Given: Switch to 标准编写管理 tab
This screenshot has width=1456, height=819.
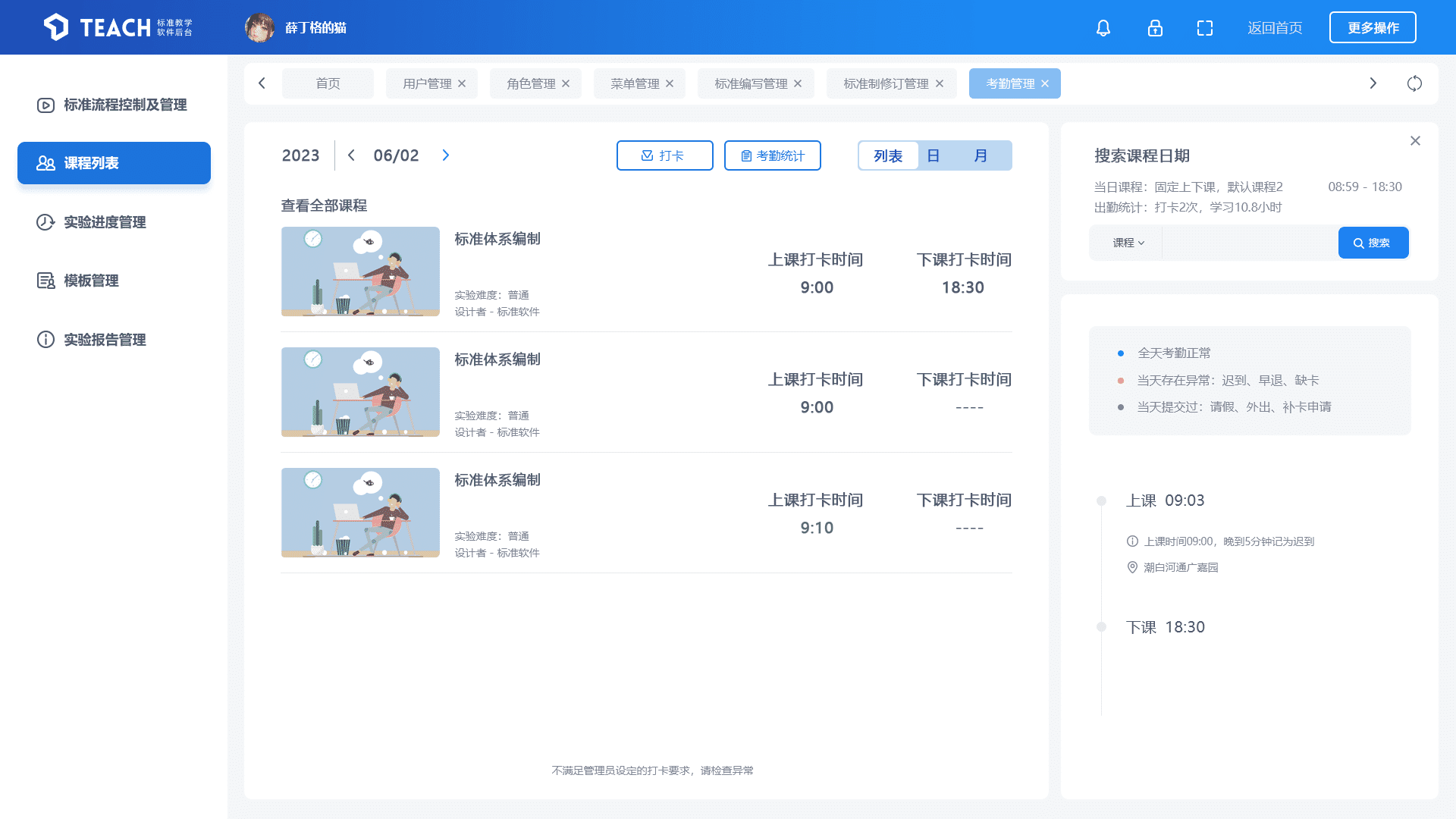Looking at the screenshot, I should (x=751, y=83).
